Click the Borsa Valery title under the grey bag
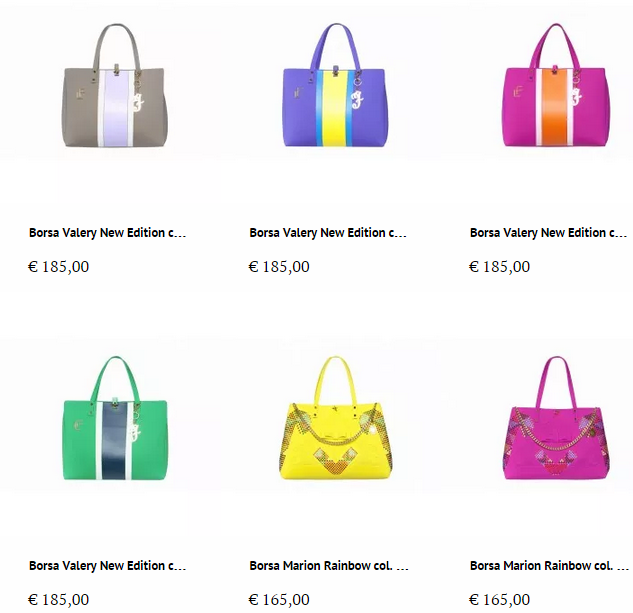This screenshot has height=613, width=633. click(x=107, y=233)
